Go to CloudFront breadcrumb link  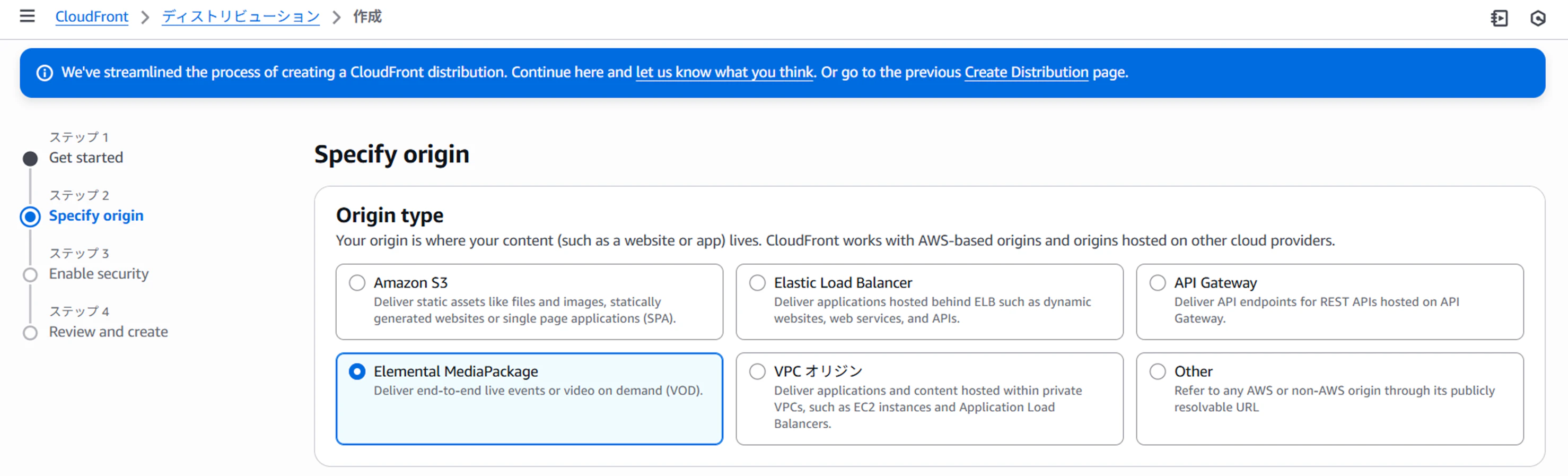click(x=92, y=17)
